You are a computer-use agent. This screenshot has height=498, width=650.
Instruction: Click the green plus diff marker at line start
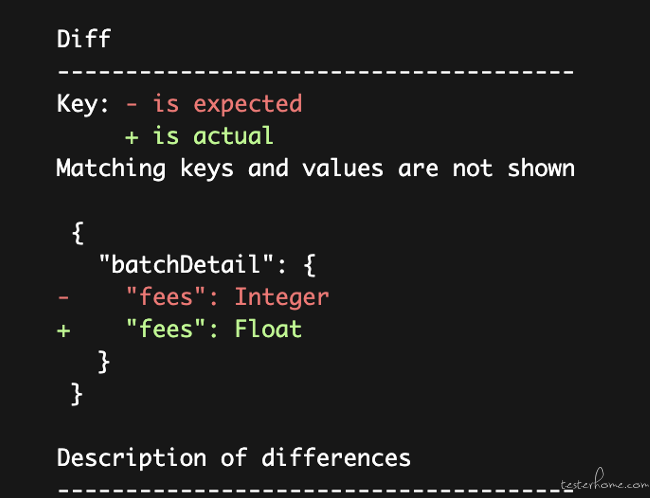pyautogui.click(x=63, y=330)
